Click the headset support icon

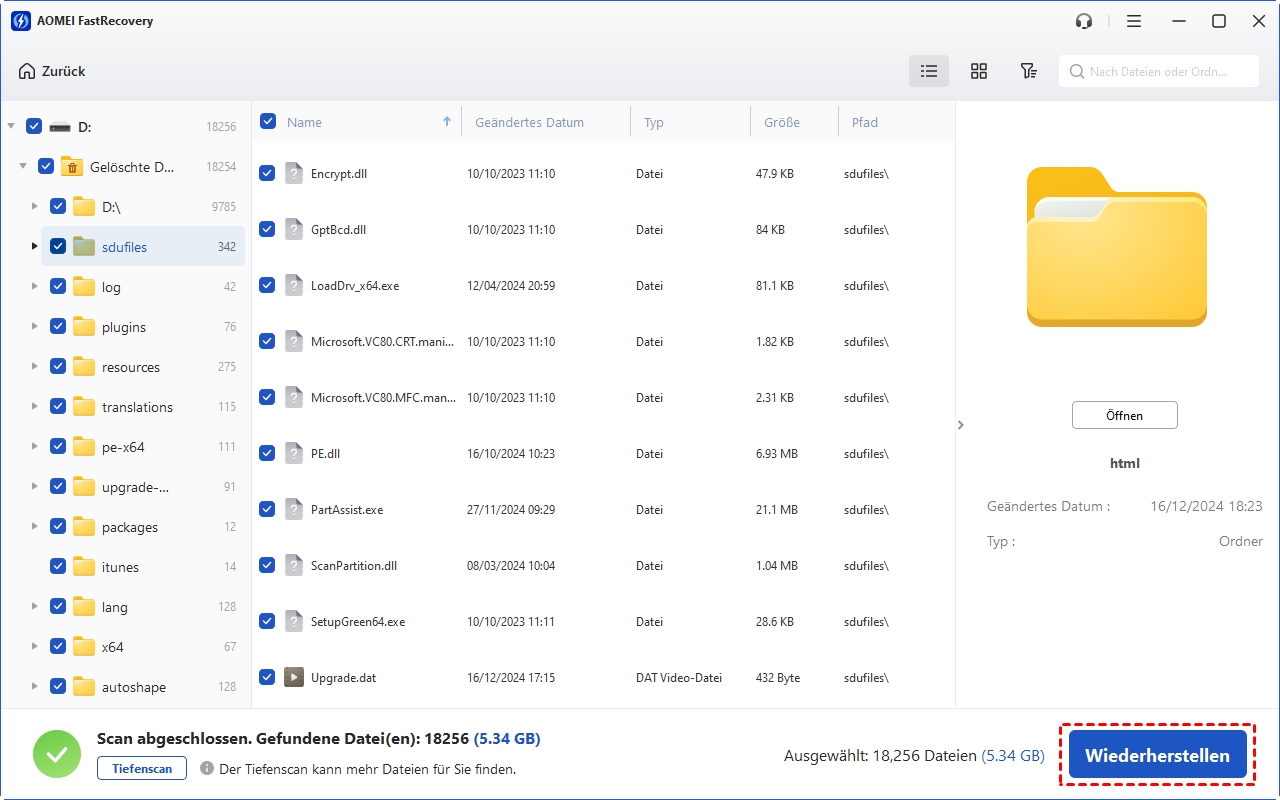[x=1084, y=21]
